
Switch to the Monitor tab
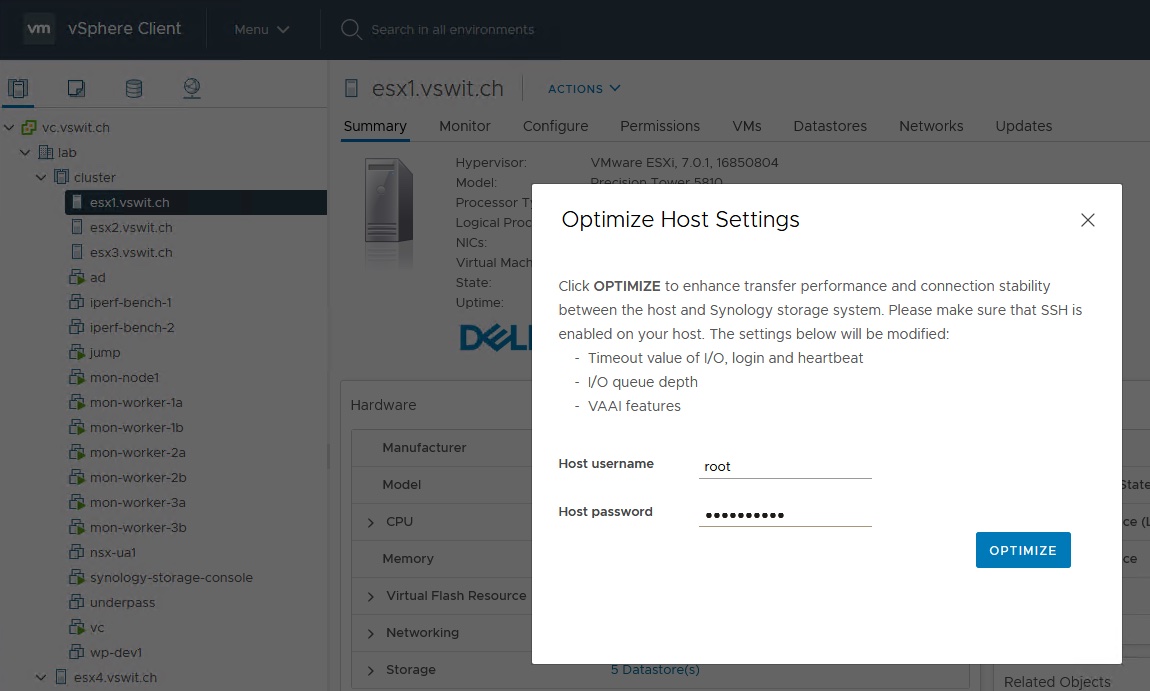(x=464, y=126)
